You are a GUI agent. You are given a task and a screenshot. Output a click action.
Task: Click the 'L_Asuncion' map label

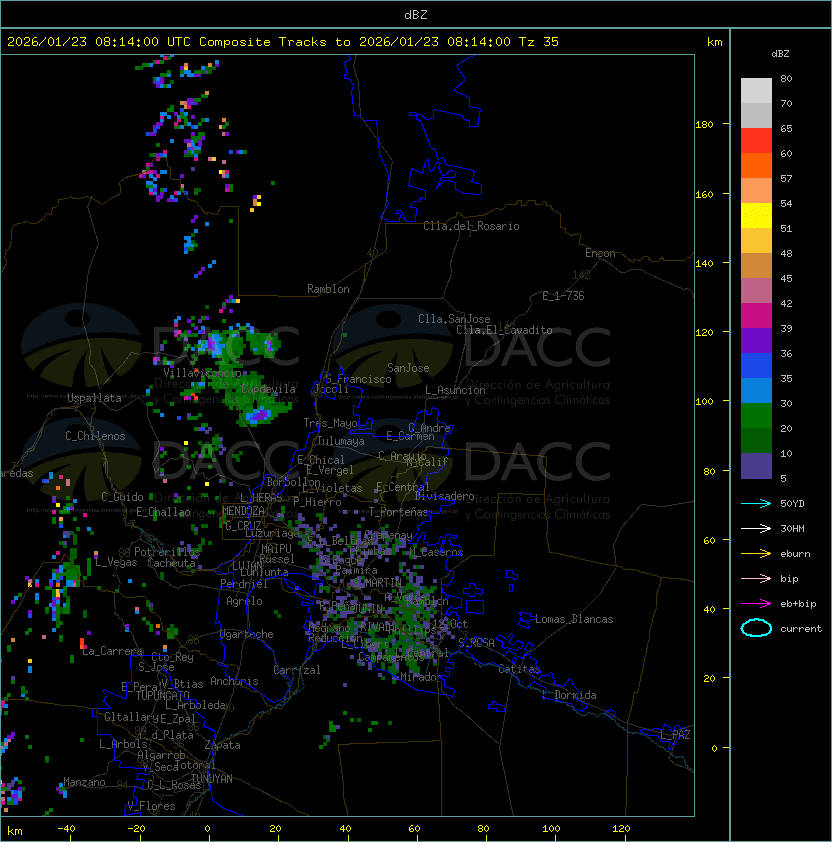pyautogui.click(x=455, y=390)
